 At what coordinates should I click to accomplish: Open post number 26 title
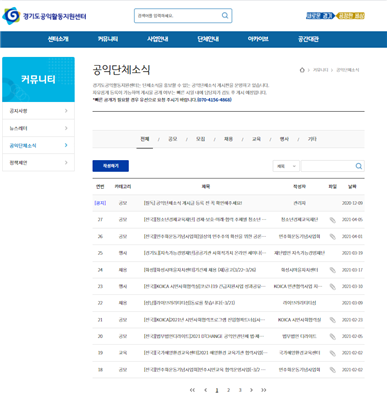(x=205, y=236)
